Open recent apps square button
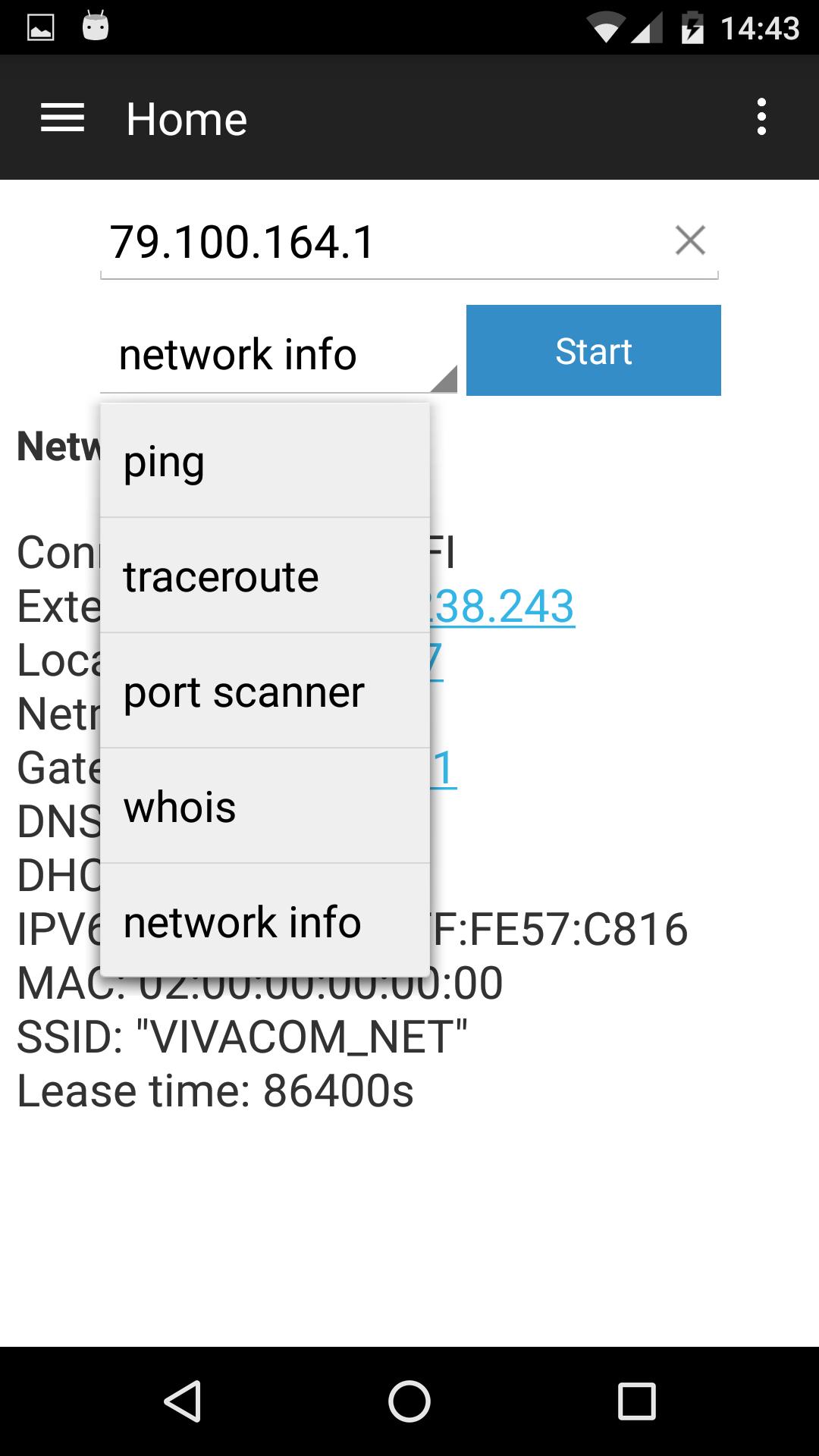 point(636,1401)
